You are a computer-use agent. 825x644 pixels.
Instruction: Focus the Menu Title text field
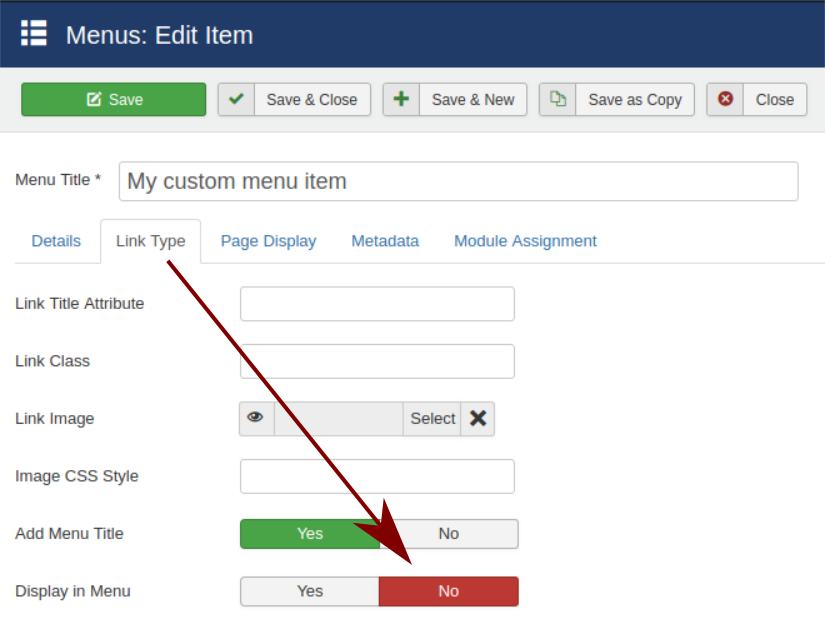[458, 181]
